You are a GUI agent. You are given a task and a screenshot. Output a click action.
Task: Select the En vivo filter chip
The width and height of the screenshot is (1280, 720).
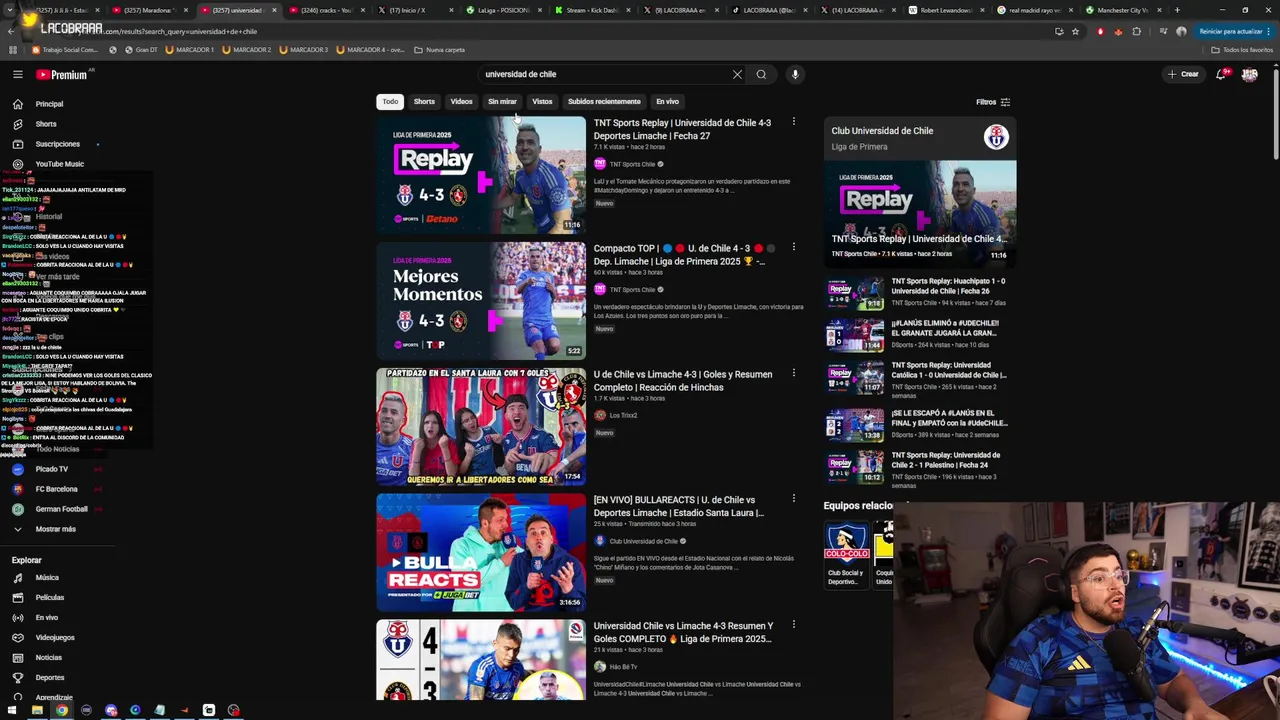click(x=667, y=102)
